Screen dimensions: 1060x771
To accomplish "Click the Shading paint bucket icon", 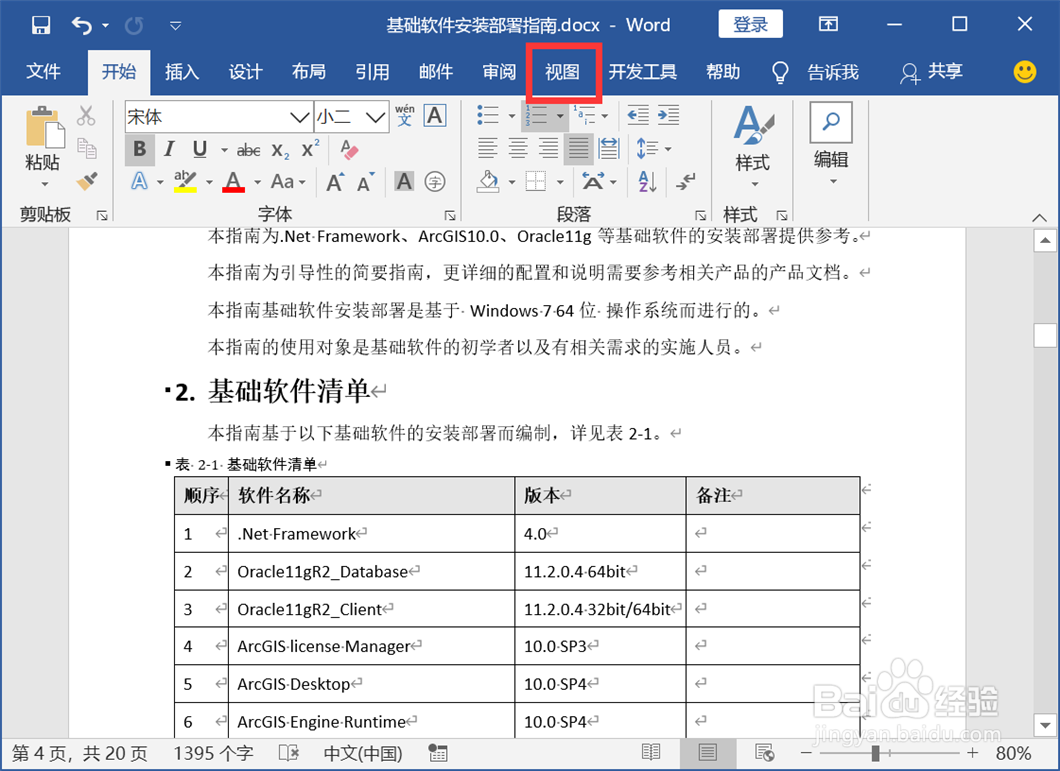I will point(488,181).
